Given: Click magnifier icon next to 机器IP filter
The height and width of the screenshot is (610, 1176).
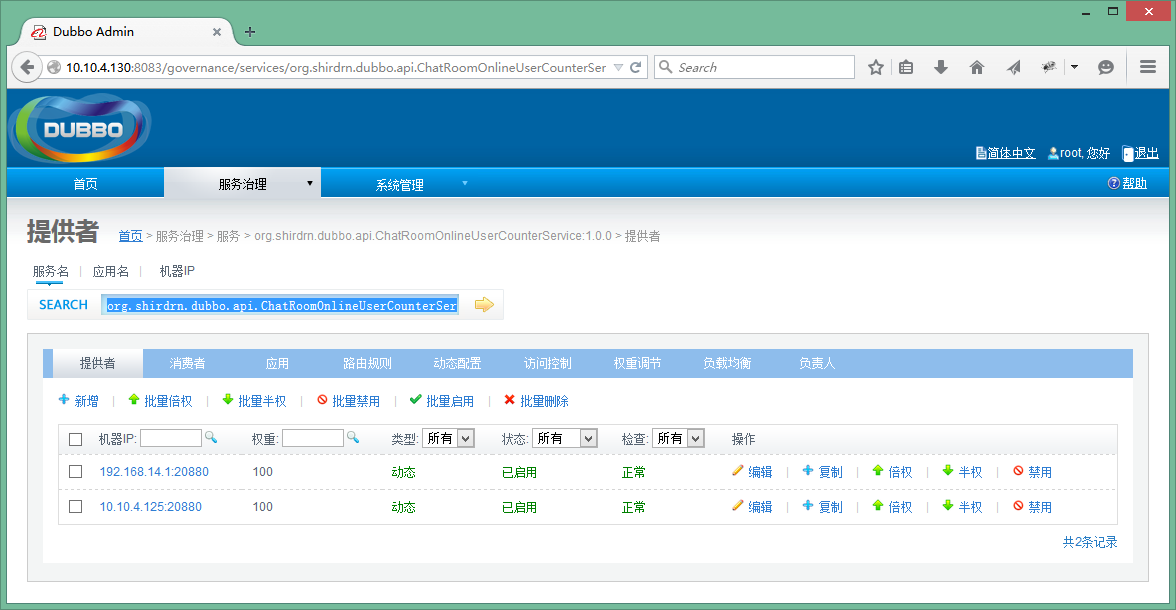Looking at the screenshot, I should [211, 438].
